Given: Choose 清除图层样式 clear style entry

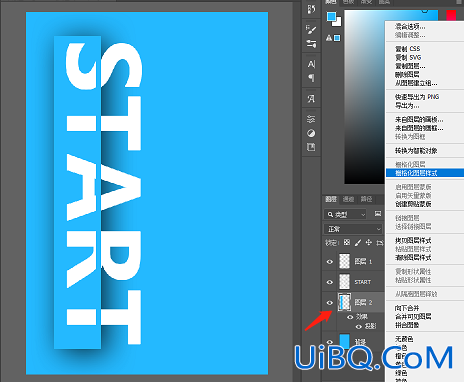Looking at the screenshot, I should point(413,258).
